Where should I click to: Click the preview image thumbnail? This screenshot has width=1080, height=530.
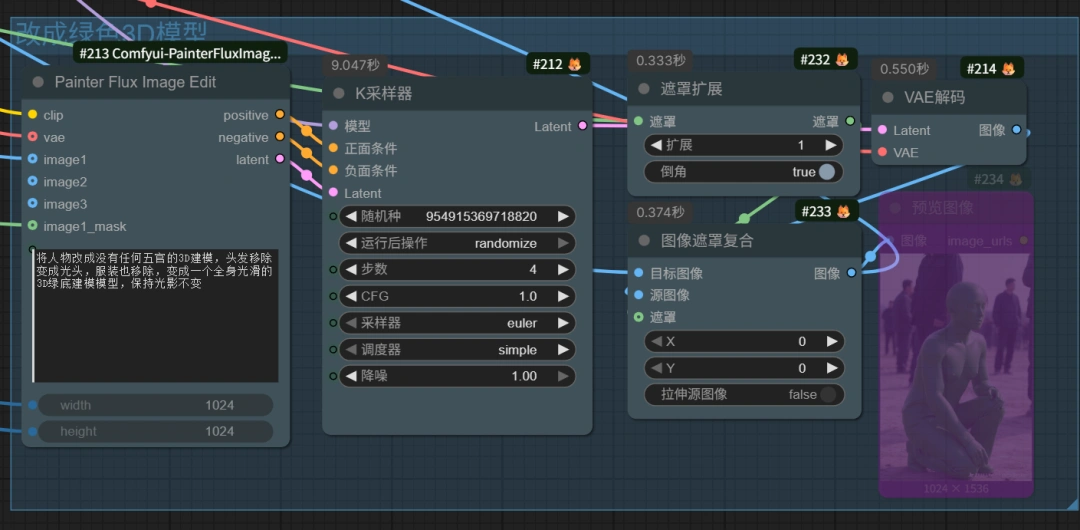point(956,367)
